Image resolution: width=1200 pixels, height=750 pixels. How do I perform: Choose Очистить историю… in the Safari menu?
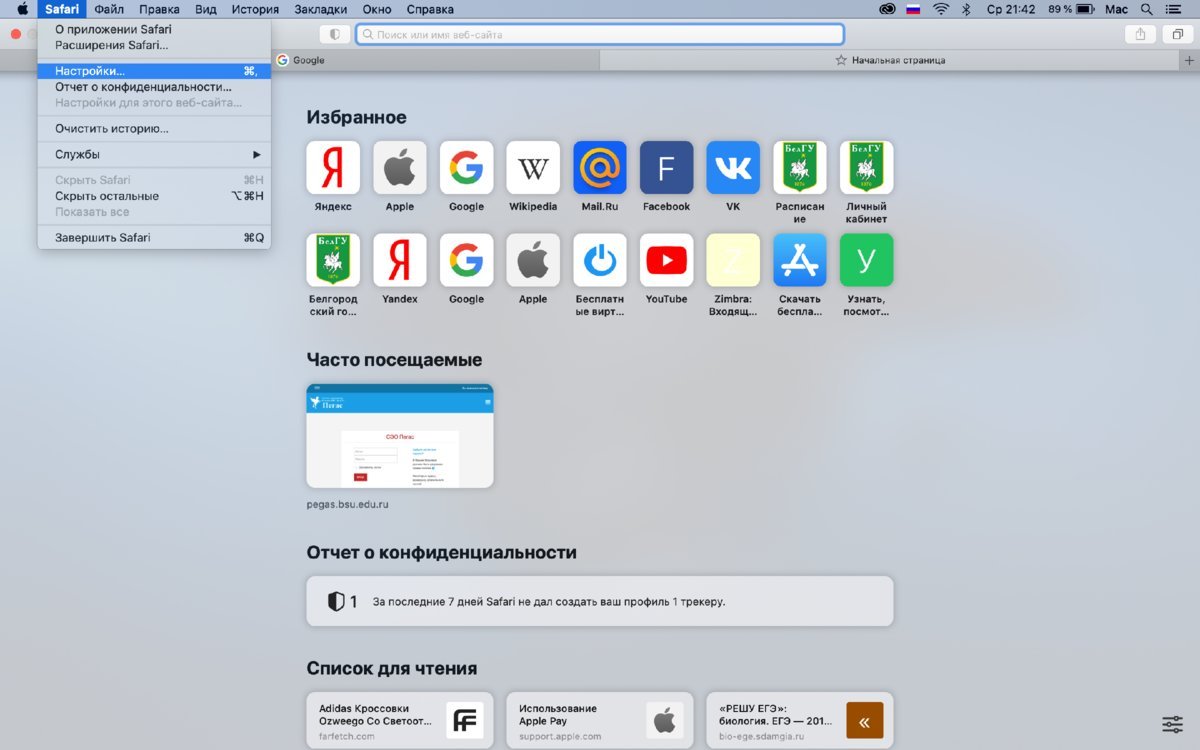tap(154, 128)
